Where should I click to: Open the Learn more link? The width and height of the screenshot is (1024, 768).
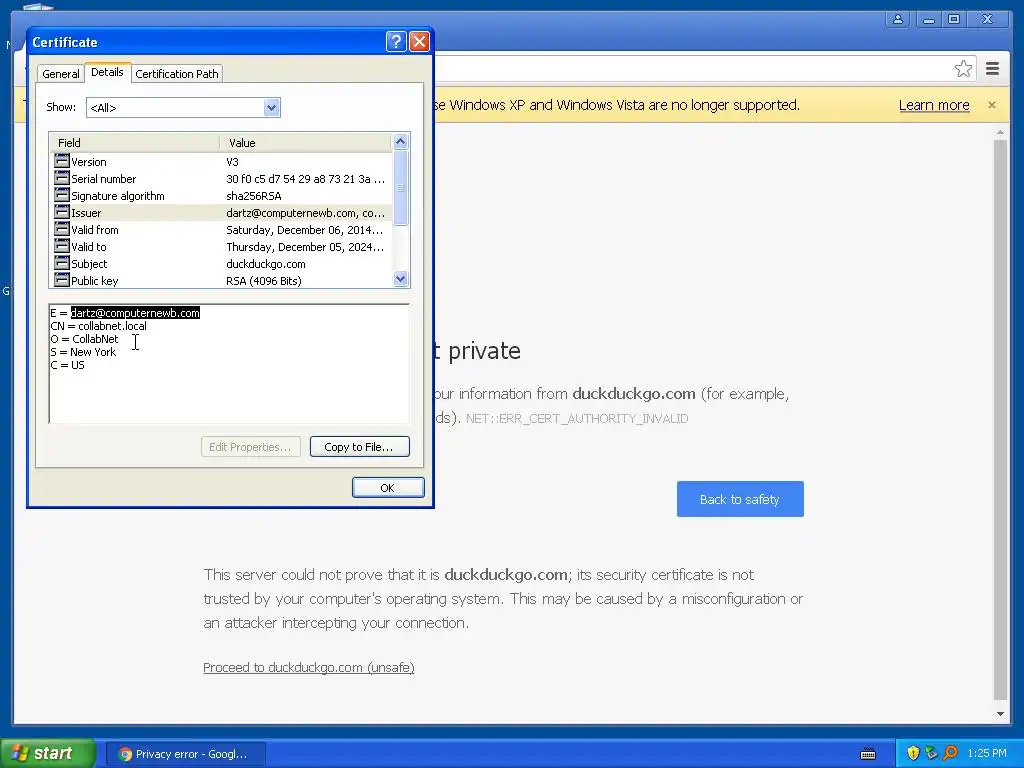click(x=934, y=105)
